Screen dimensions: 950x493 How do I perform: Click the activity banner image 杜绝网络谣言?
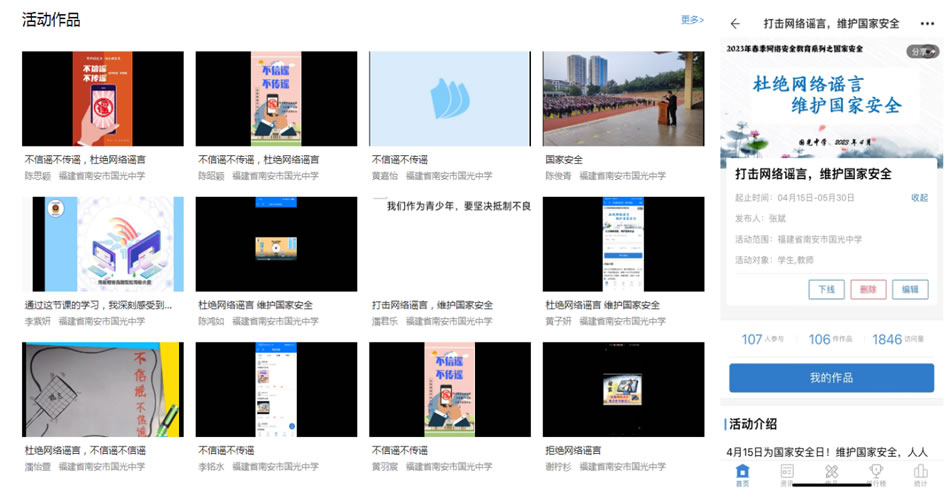pos(831,103)
